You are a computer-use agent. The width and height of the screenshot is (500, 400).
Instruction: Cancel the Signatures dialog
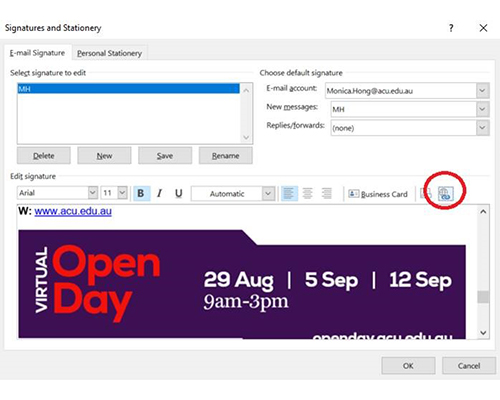[469, 366]
